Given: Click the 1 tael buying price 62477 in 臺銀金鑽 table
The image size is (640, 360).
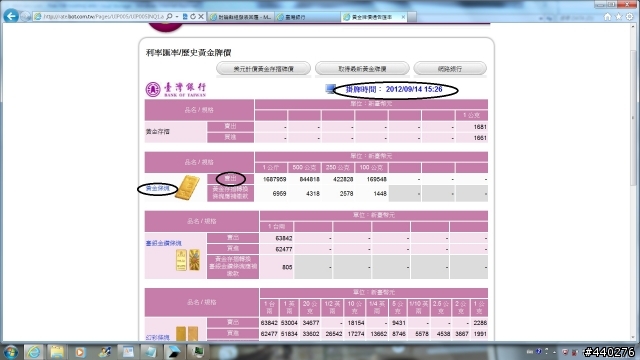Looking at the screenshot, I should 284,249.
